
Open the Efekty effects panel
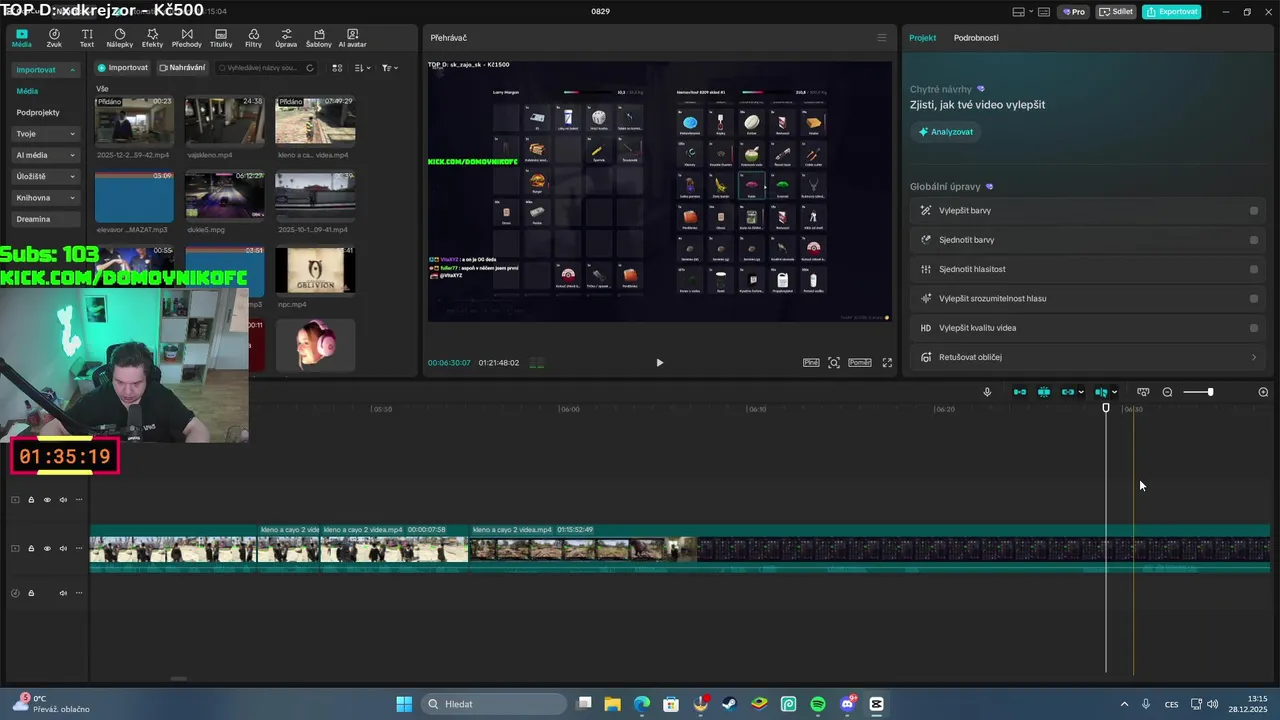(x=152, y=38)
